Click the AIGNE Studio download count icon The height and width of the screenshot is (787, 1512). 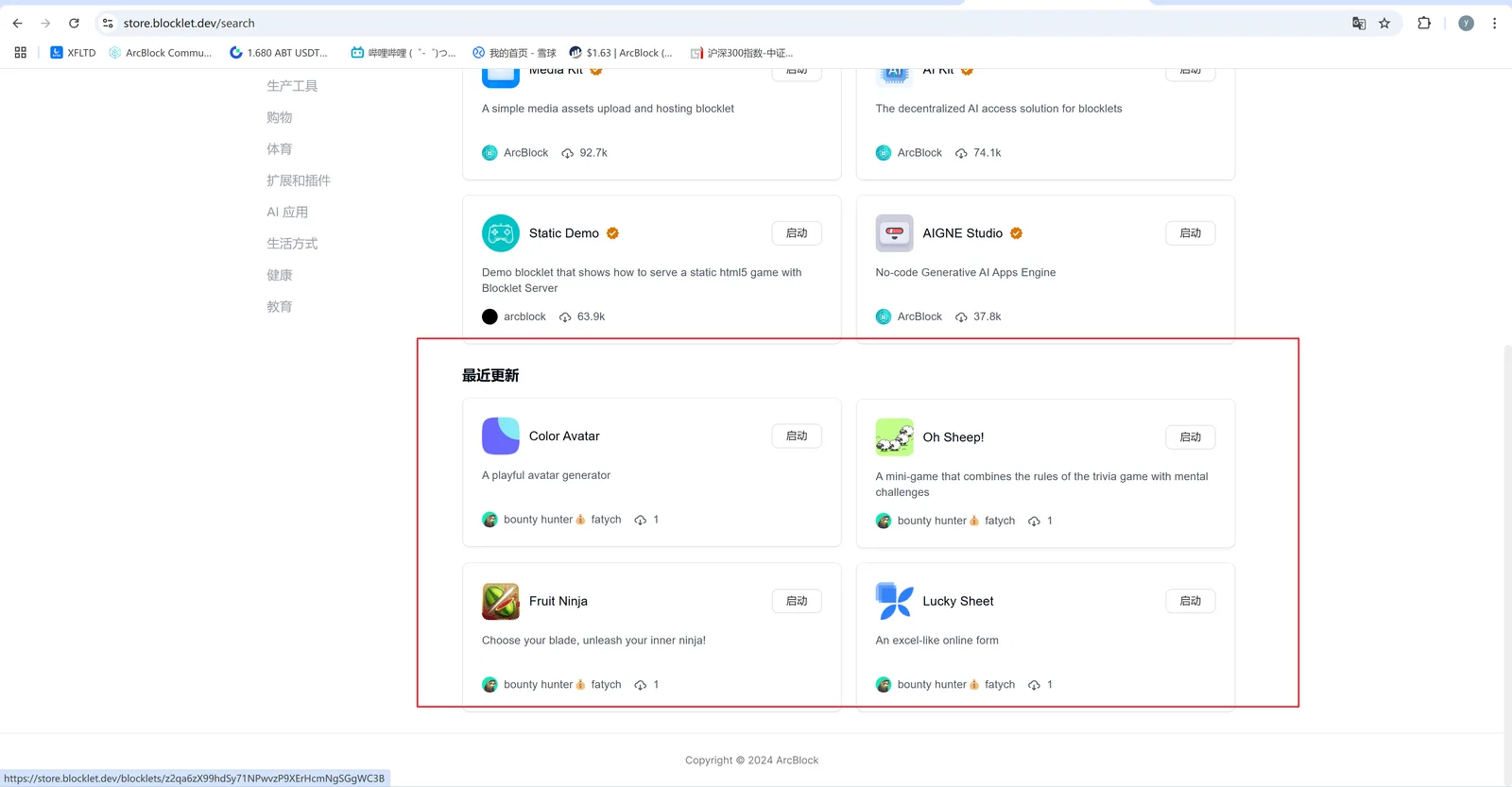tap(961, 317)
